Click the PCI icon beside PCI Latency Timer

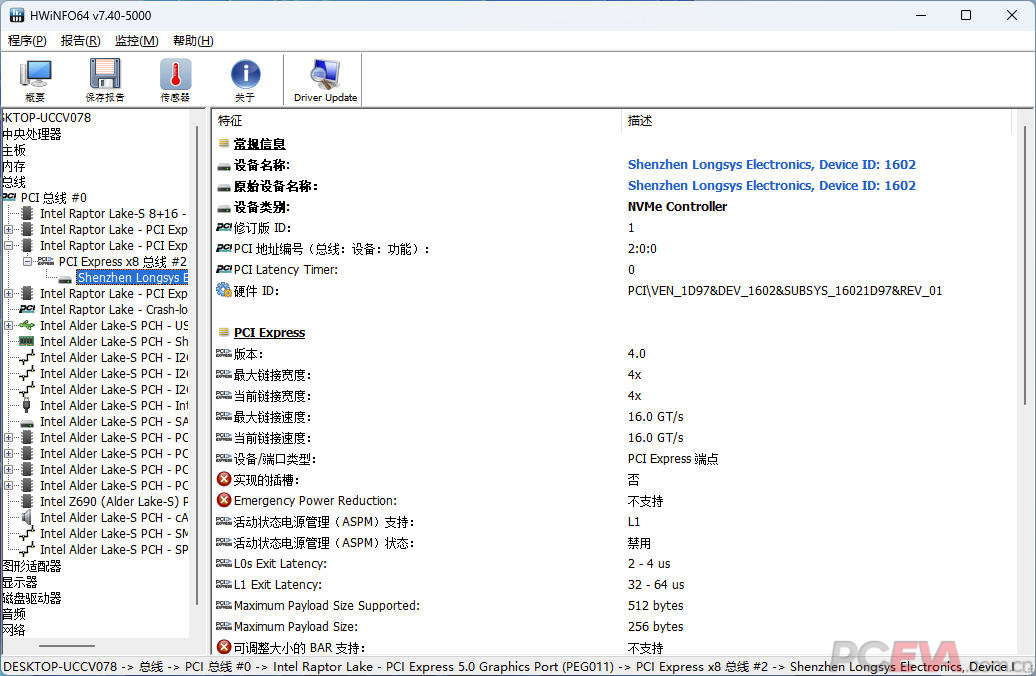tap(224, 269)
